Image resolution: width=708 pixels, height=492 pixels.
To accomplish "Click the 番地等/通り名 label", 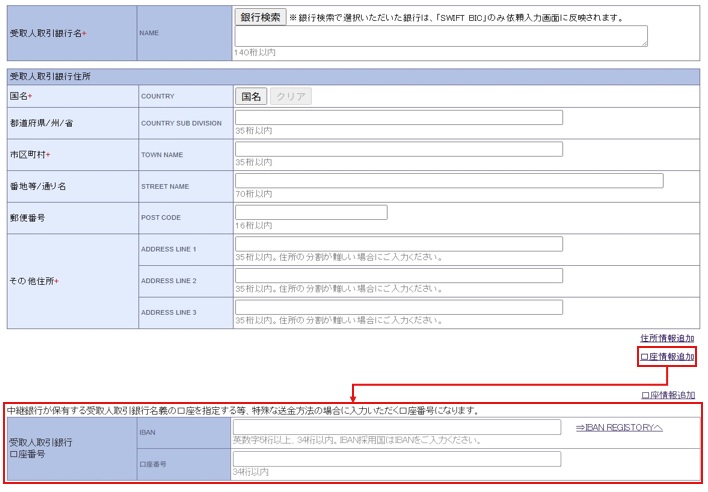I will [x=38, y=186].
